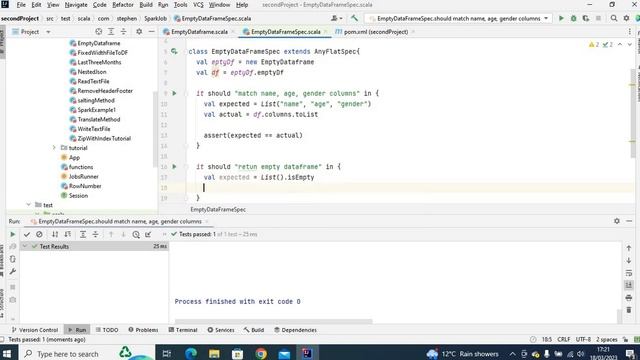640x360 pixels.
Task: Select FixedWidthFileToDF in project tree
Action: pos(102,53)
